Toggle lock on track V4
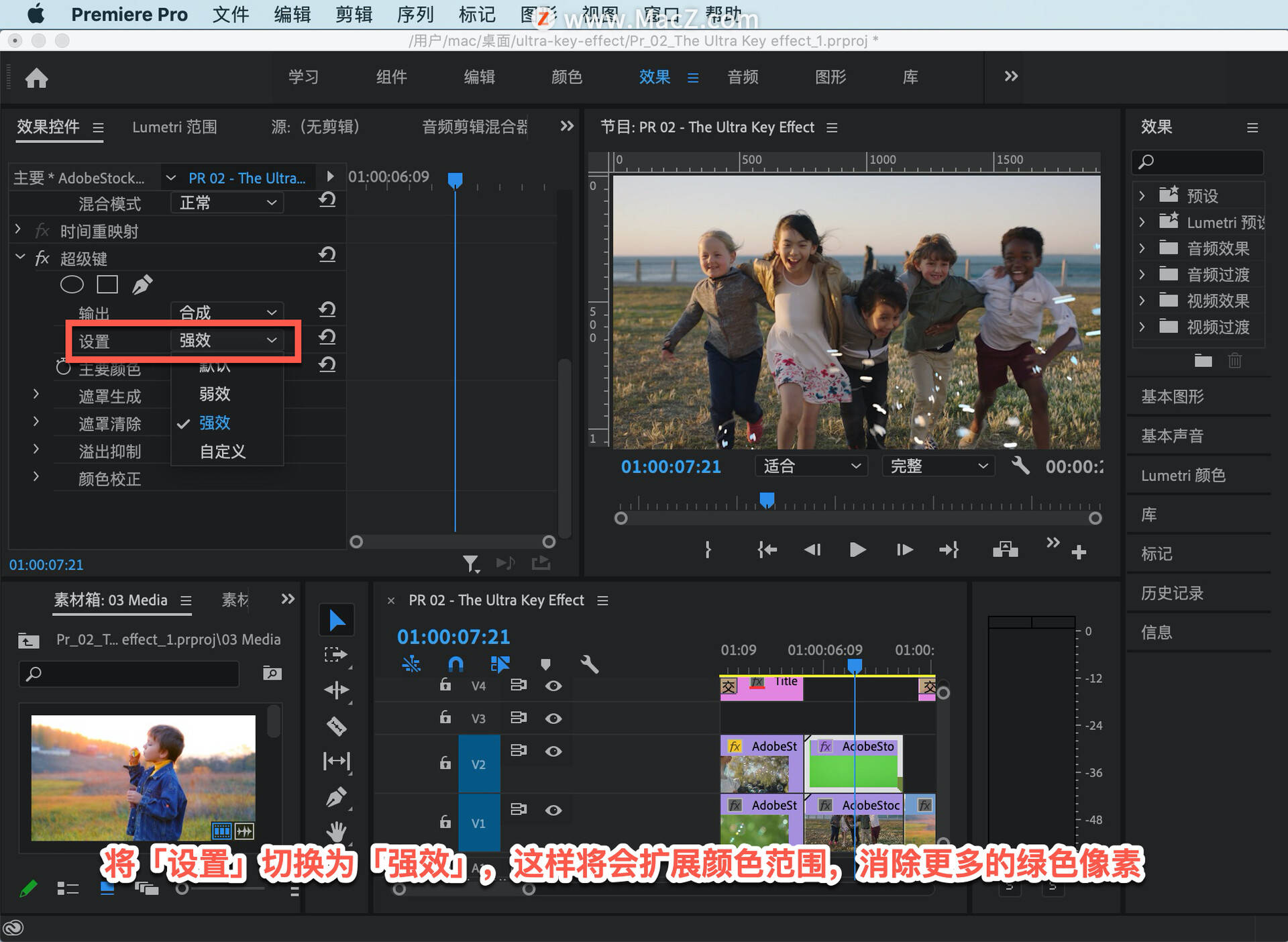 tap(445, 684)
